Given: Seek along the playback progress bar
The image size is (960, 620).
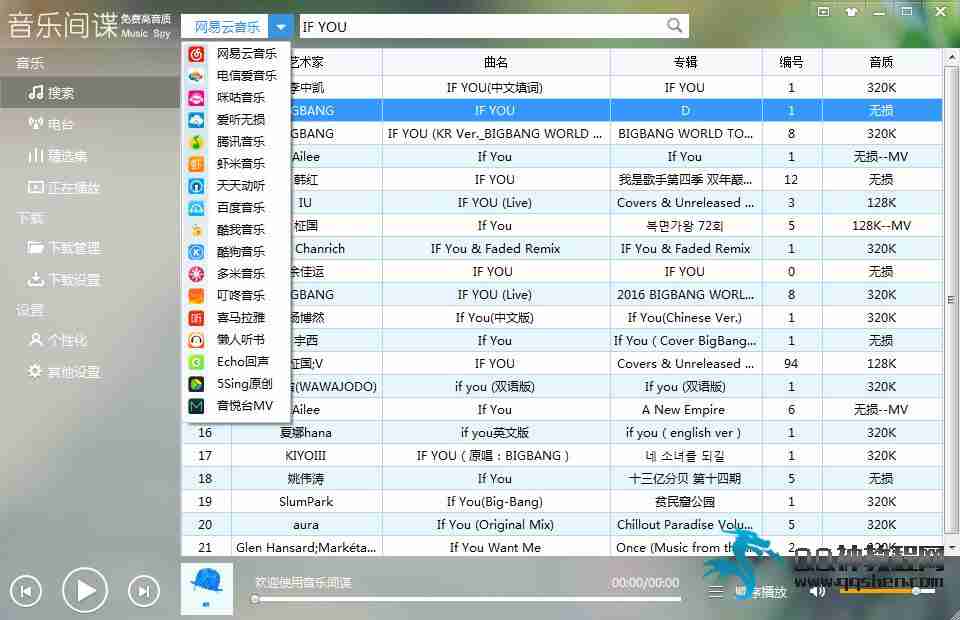Looking at the screenshot, I should (x=468, y=599).
